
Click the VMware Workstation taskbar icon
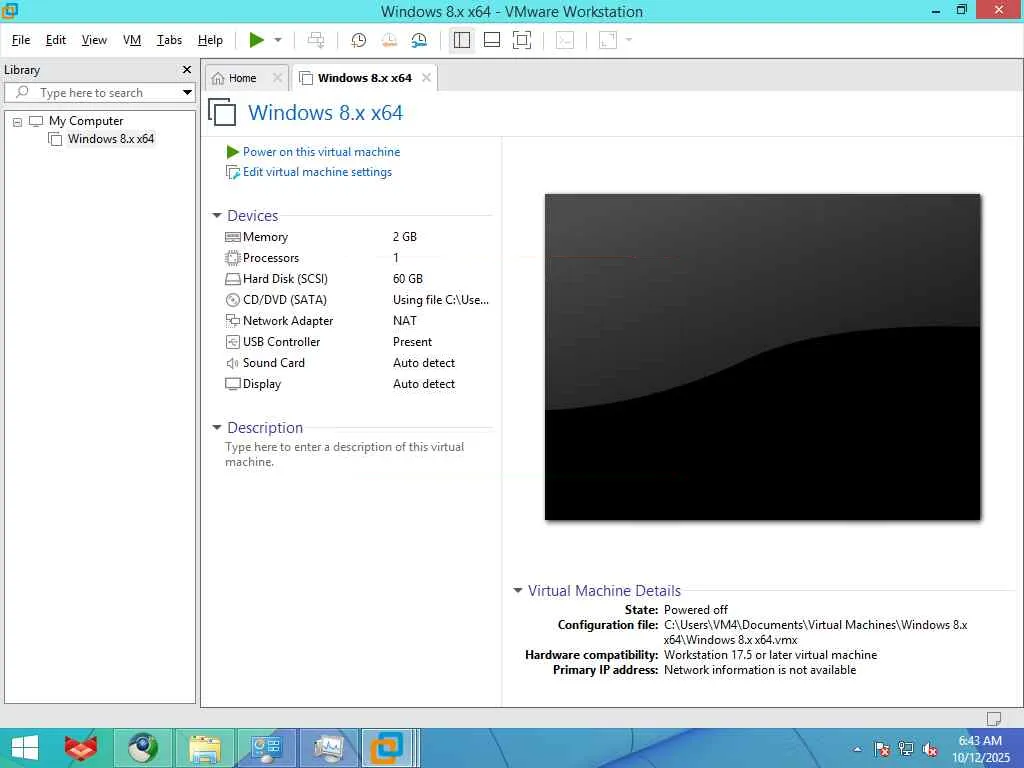coord(387,748)
